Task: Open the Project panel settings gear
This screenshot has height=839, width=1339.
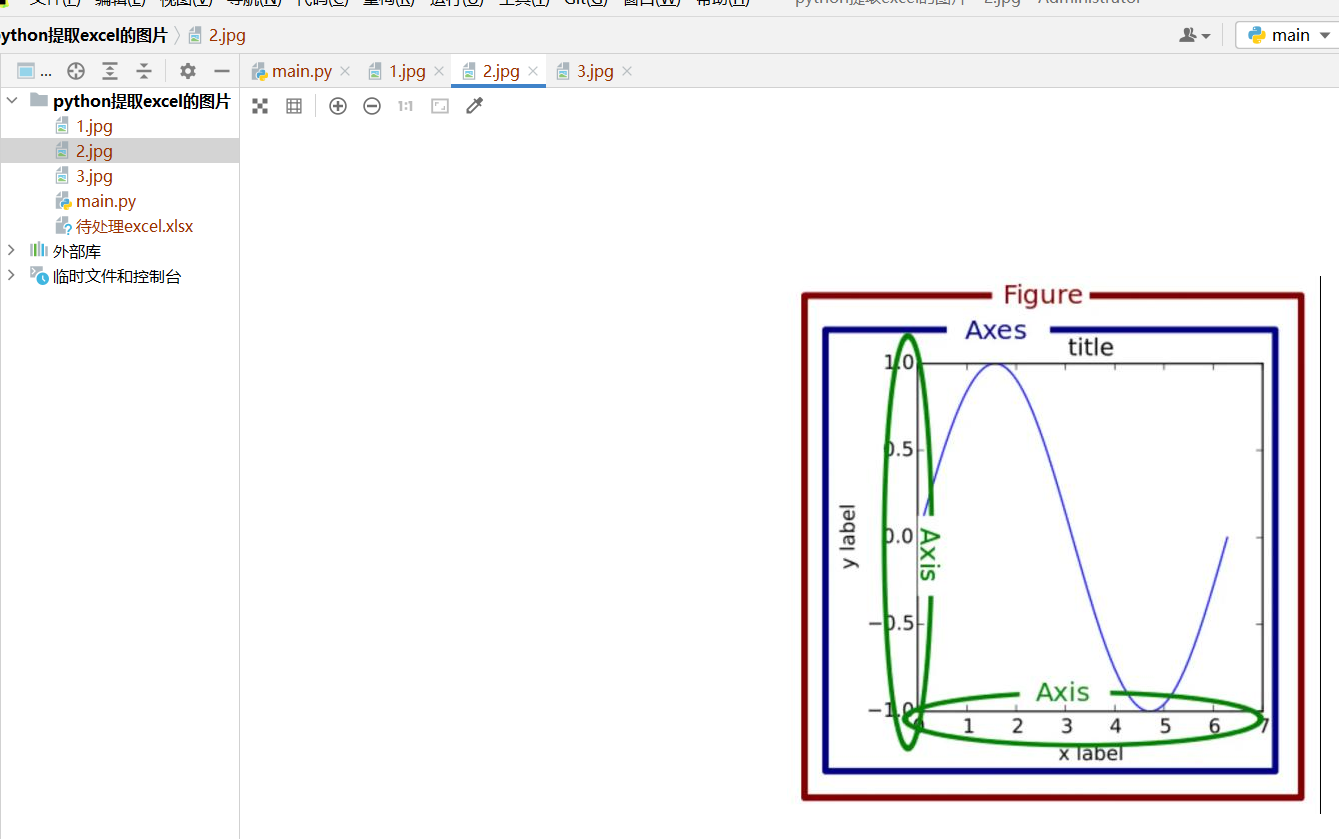Action: tap(188, 71)
